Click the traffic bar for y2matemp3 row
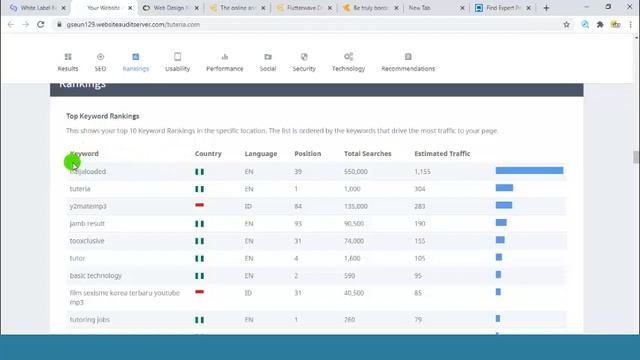Screen dimensions: 640x360 click(x=504, y=205)
